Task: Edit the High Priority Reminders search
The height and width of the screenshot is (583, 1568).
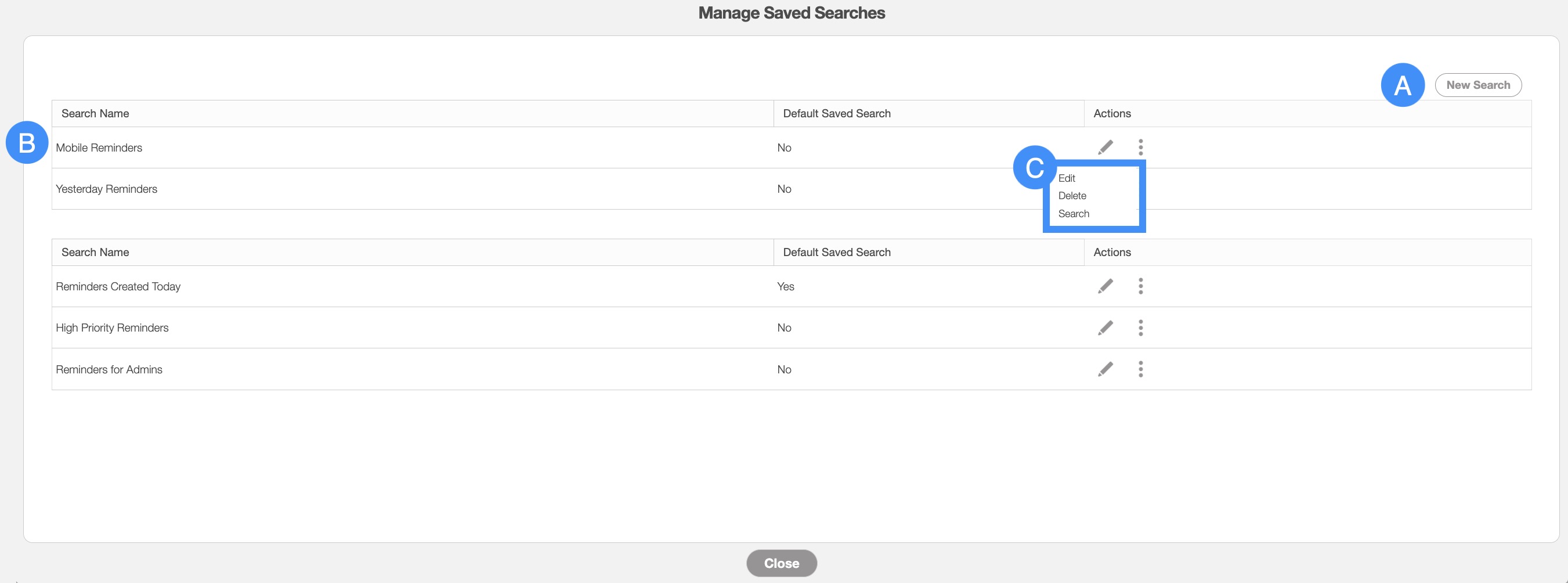Action: [x=1105, y=328]
